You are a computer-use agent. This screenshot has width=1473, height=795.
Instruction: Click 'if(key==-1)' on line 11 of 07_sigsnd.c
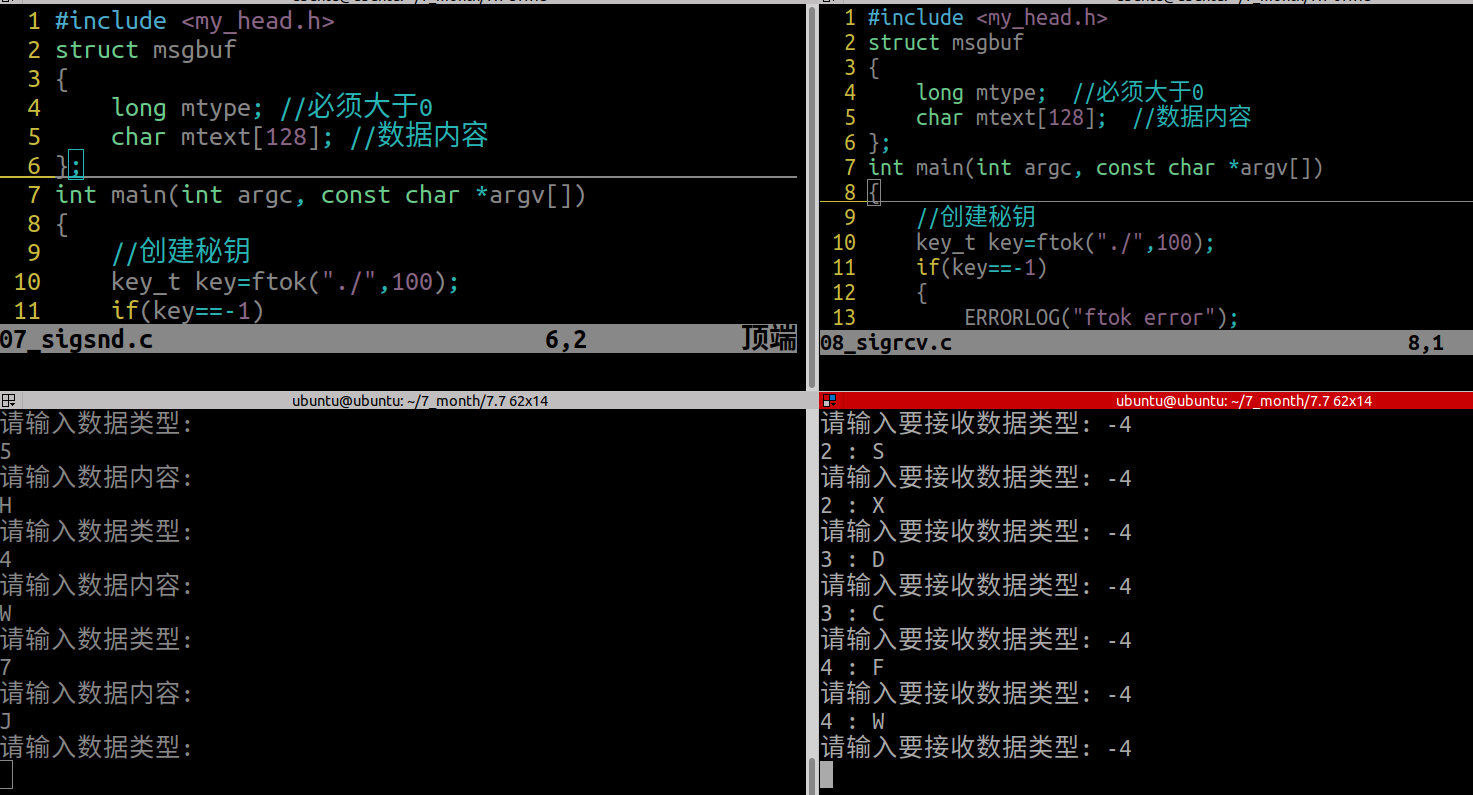188,311
